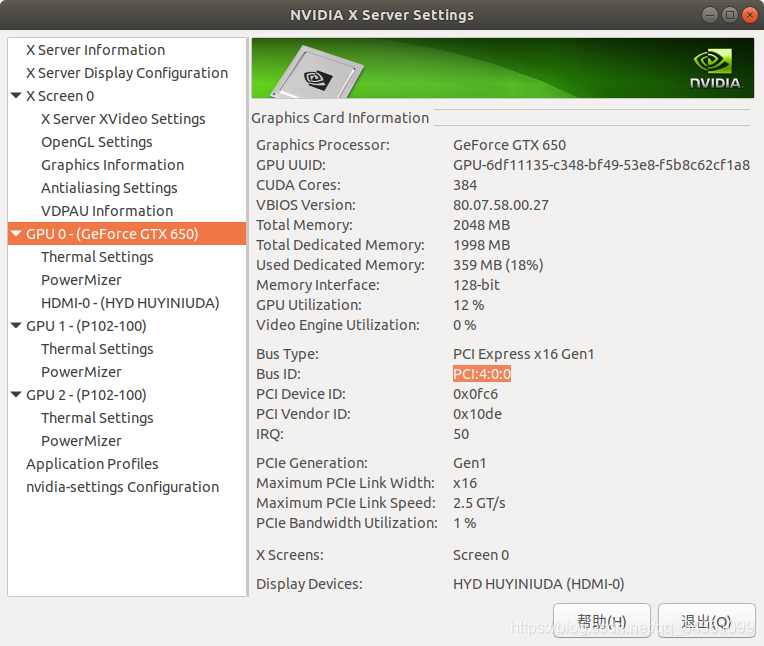Open PowerMizer under GPU 0
The image size is (764, 646).
(x=81, y=280)
